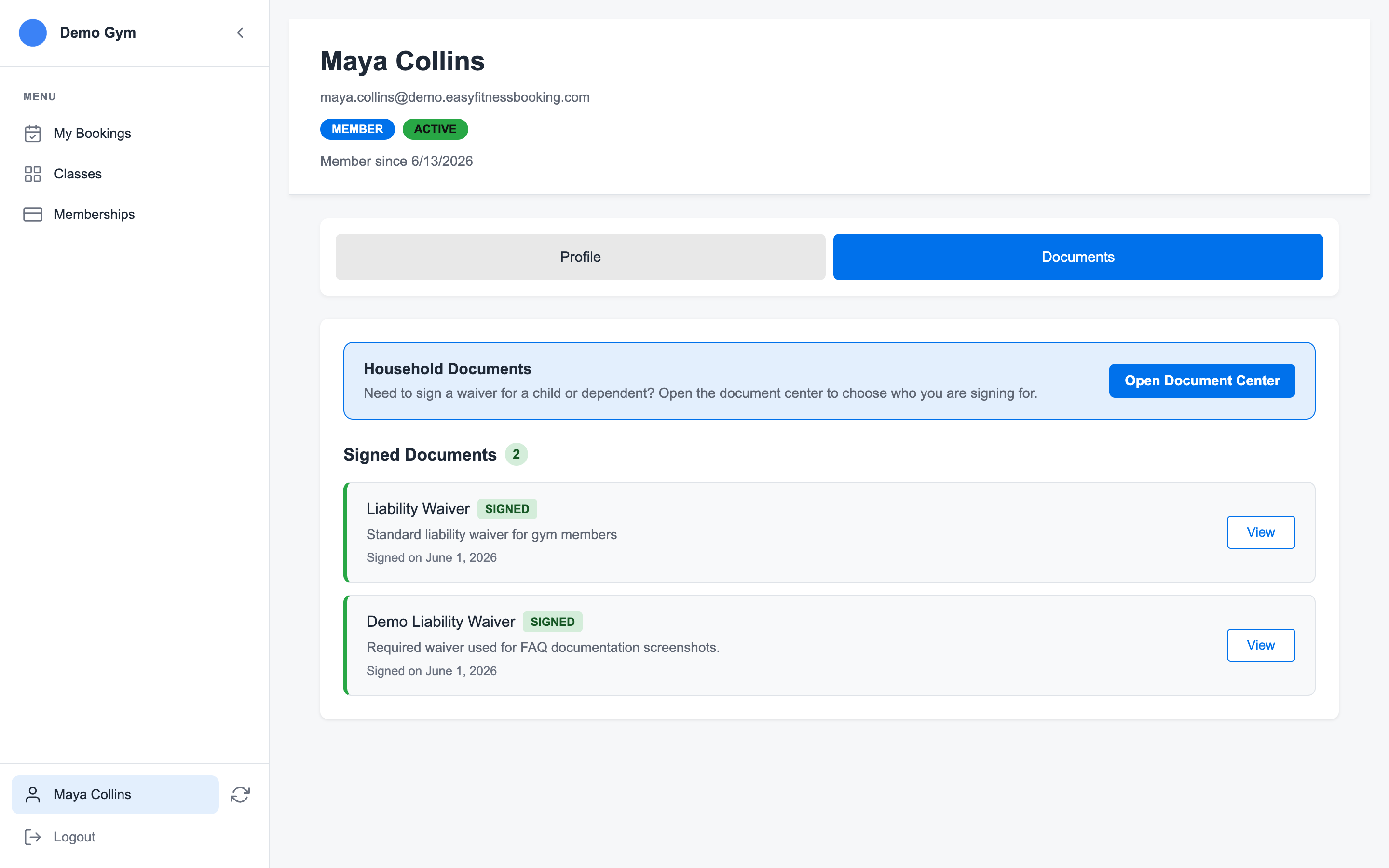Switch to the Profile tab

pyautogui.click(x=580, y=257)
